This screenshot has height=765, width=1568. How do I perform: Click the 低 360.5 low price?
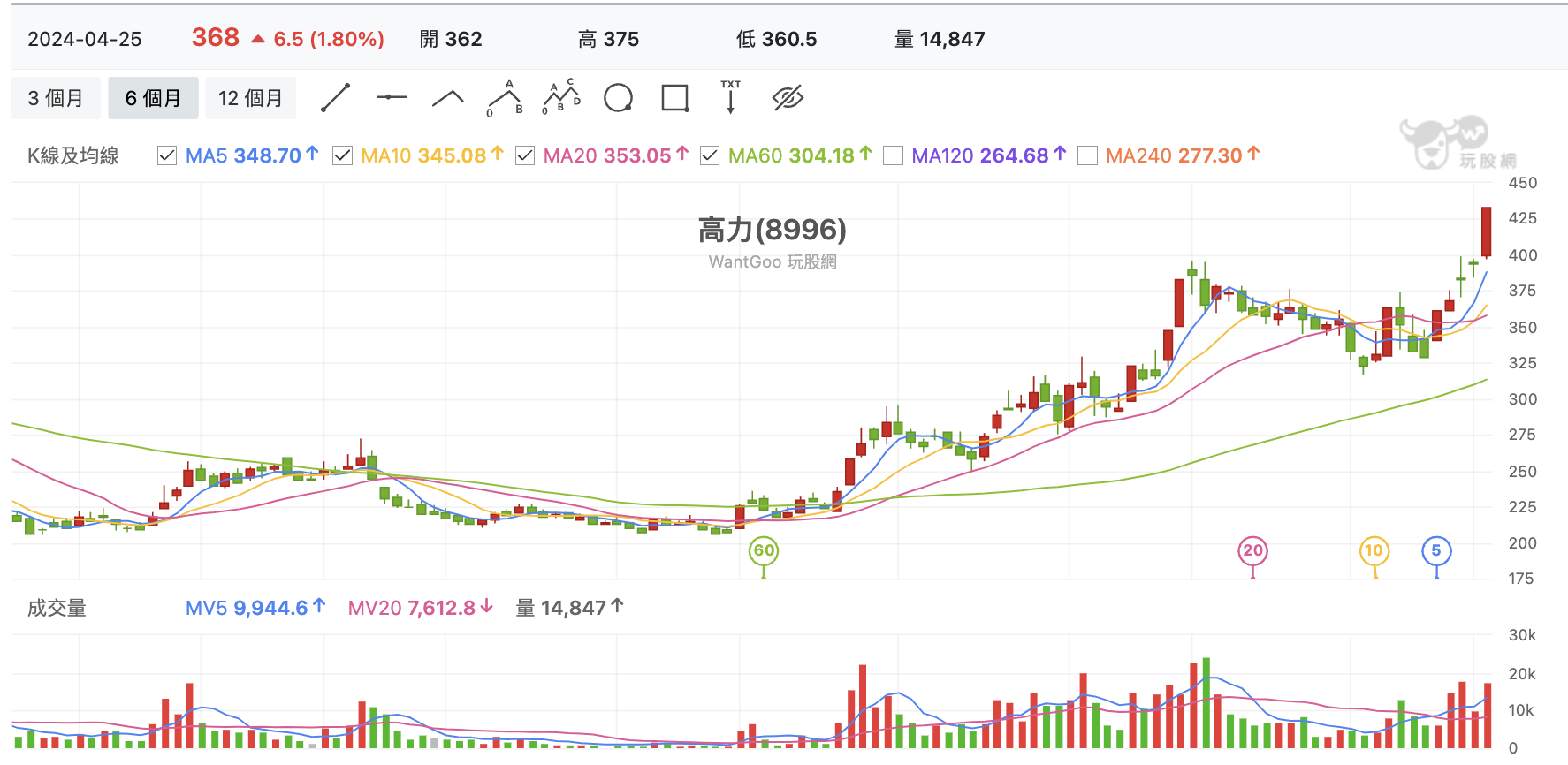[776, 39]
